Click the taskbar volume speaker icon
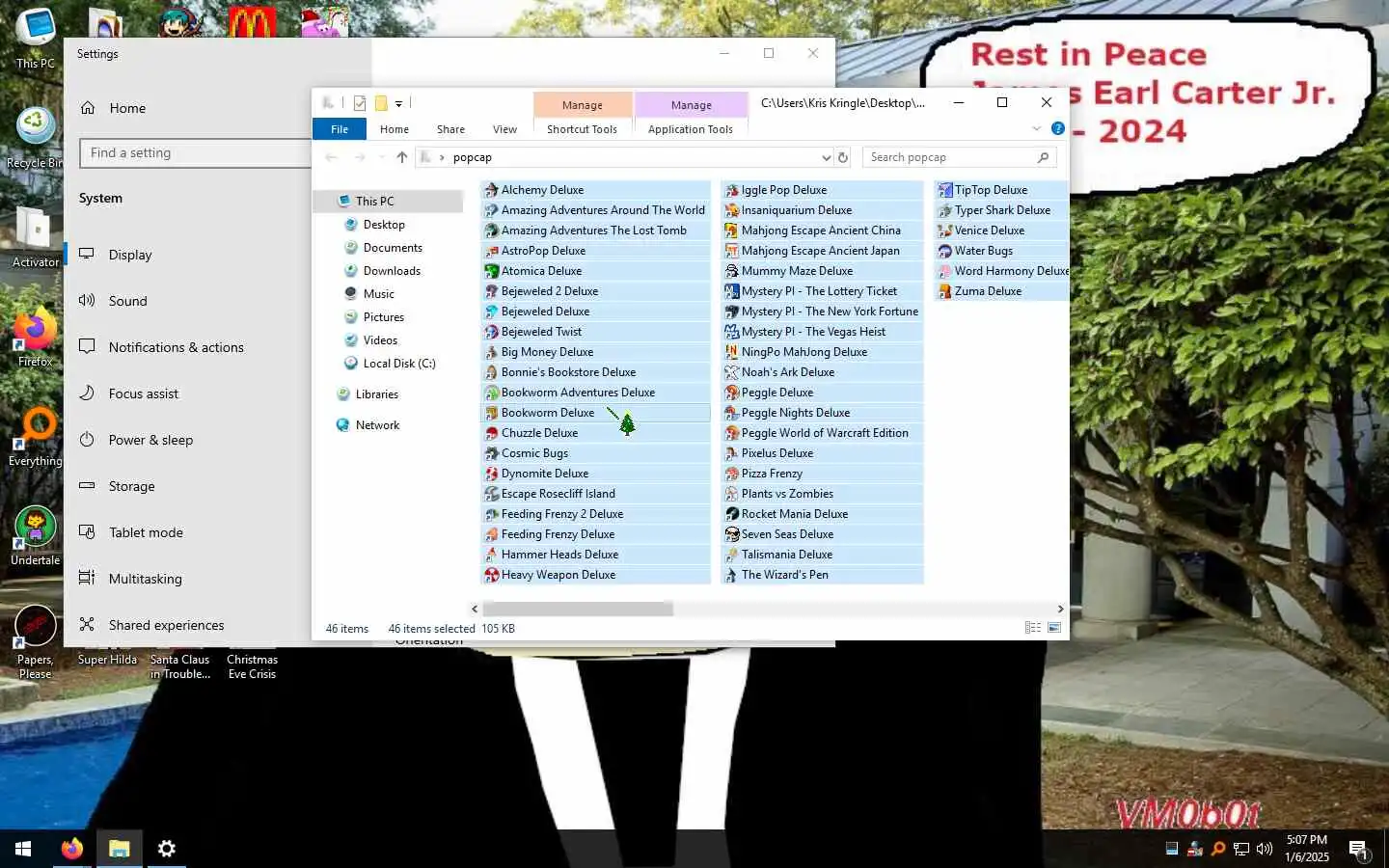This screenshot has height=868, width=1389. (x=1265, y=849)
